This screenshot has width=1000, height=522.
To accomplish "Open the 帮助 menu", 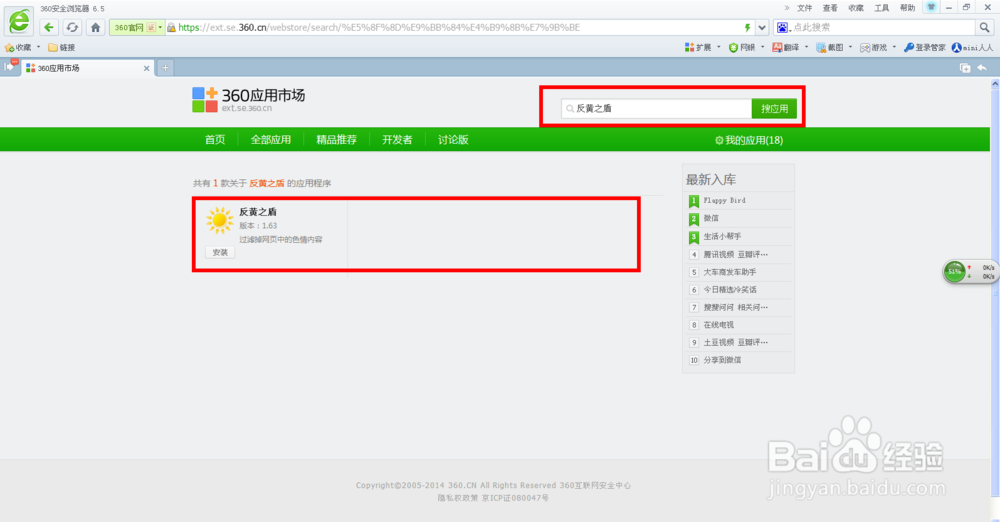I will point(907,8).
